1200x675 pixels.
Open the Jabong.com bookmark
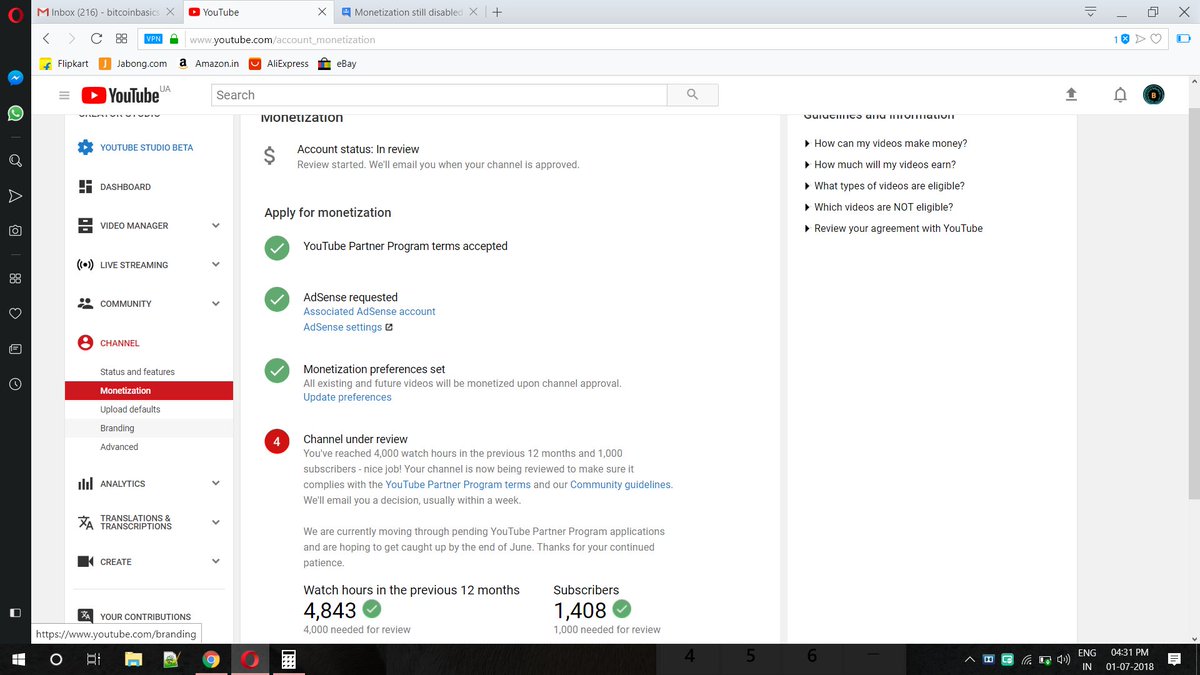[x=134, y=63]
